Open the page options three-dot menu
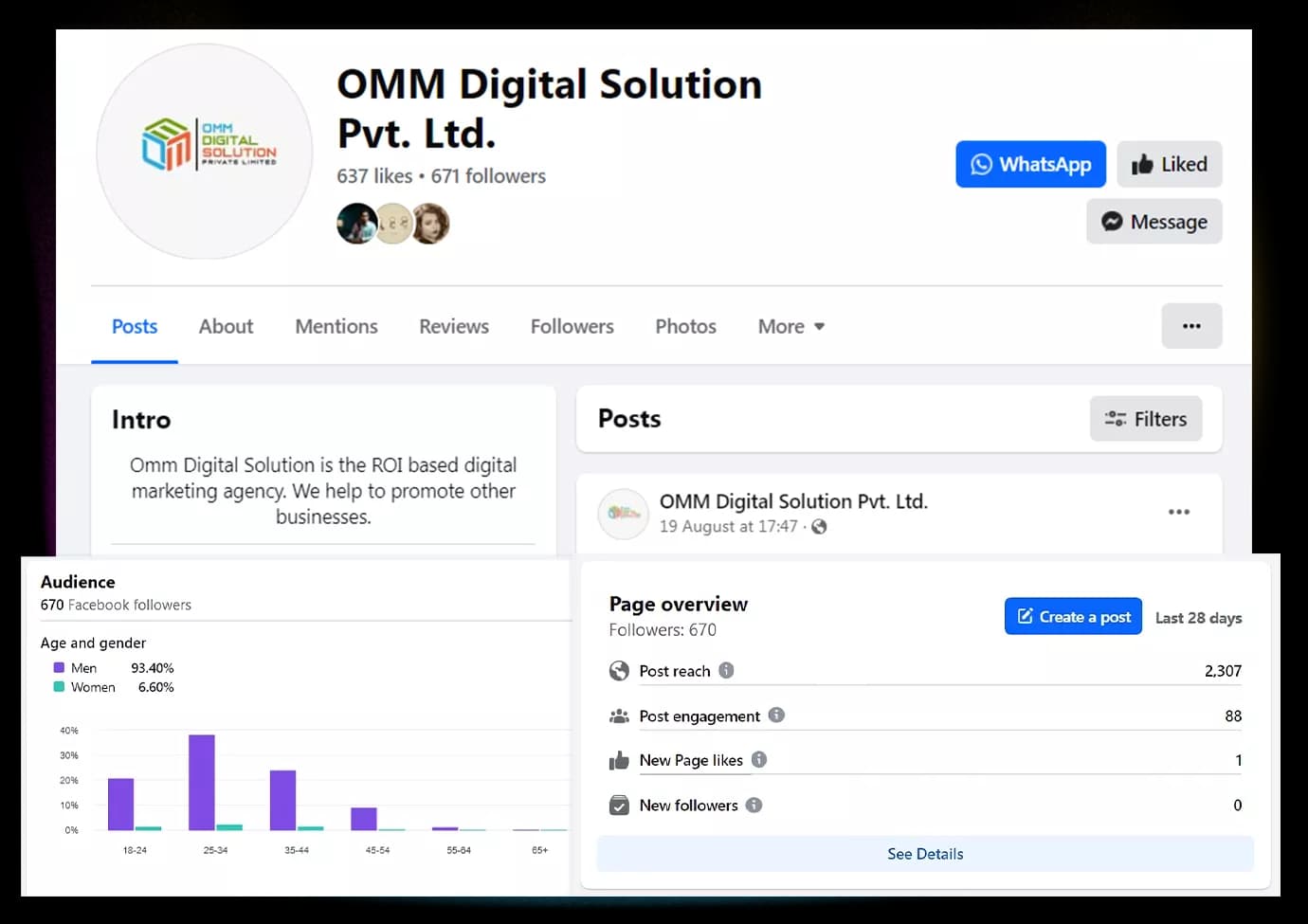 click(1191, 326)
